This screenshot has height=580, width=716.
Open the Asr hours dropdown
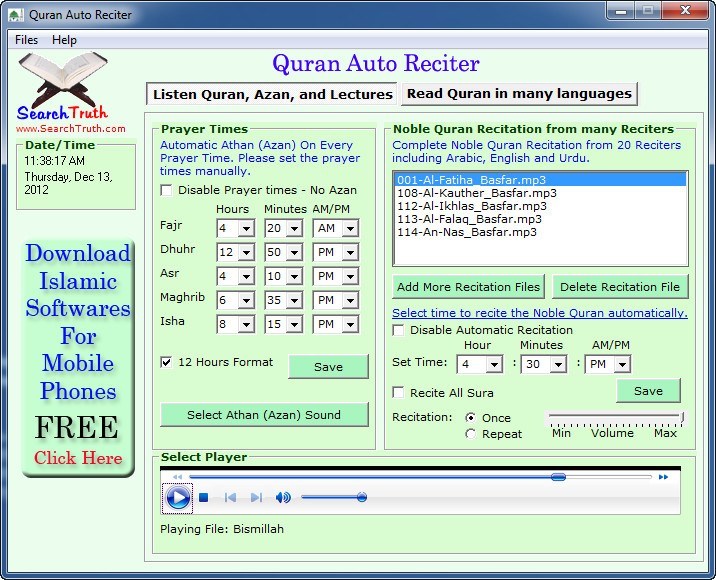(x=246, y=276)
